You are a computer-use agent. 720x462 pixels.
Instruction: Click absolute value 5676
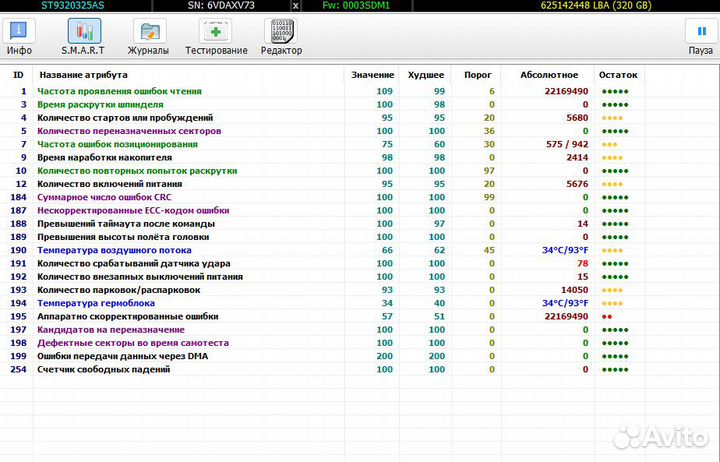(577, 184)
